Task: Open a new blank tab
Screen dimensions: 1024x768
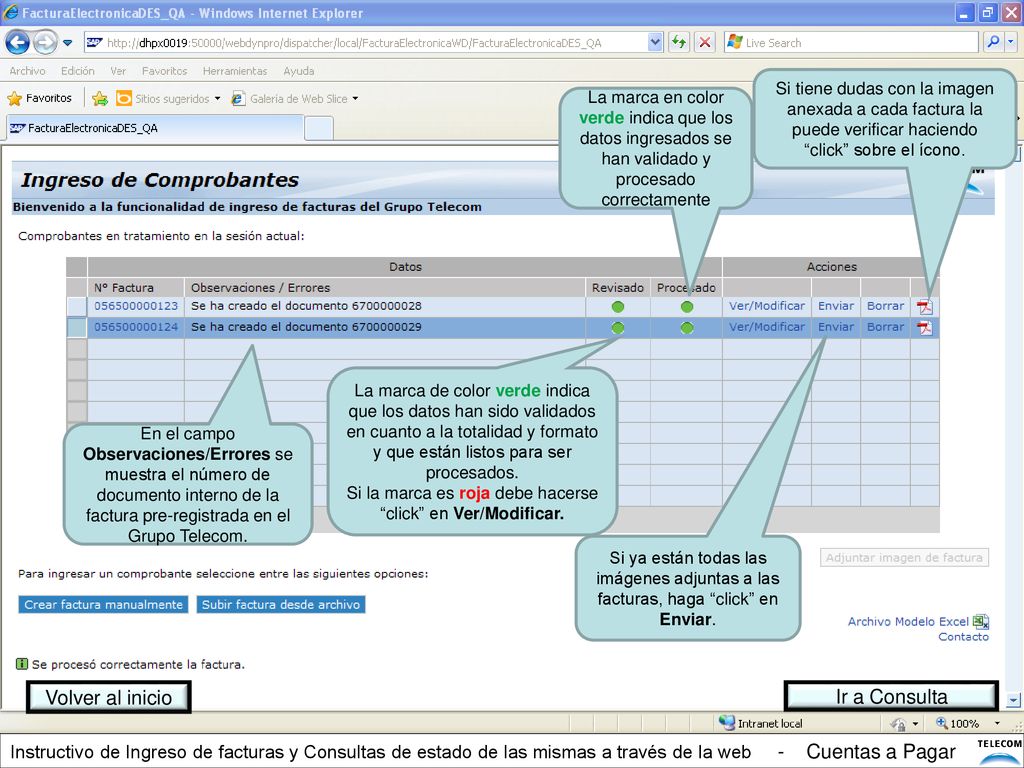Action: [x=319, y=128]
